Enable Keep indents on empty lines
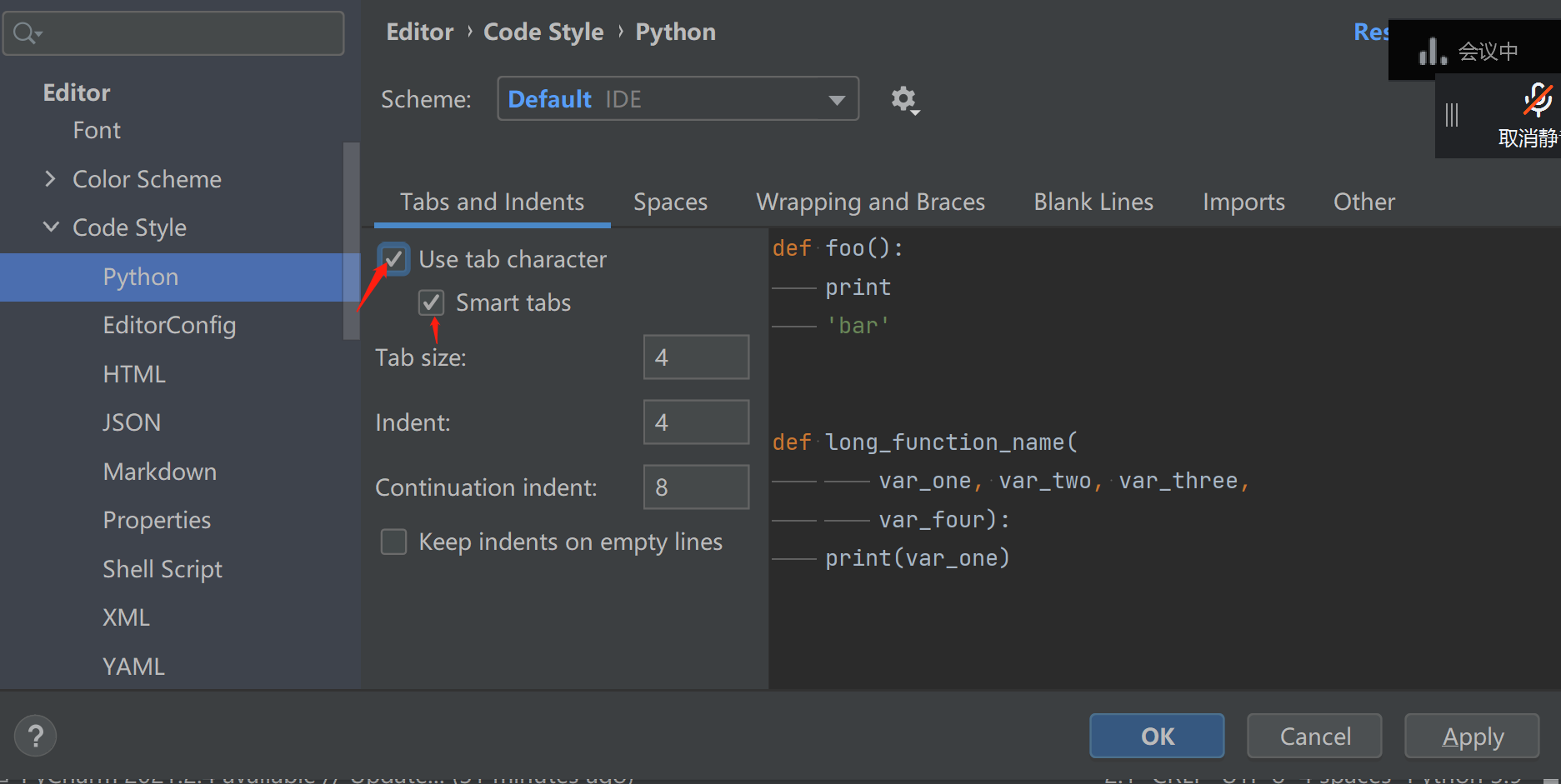This screenshot has height=784, width=1561. (393, 542)
